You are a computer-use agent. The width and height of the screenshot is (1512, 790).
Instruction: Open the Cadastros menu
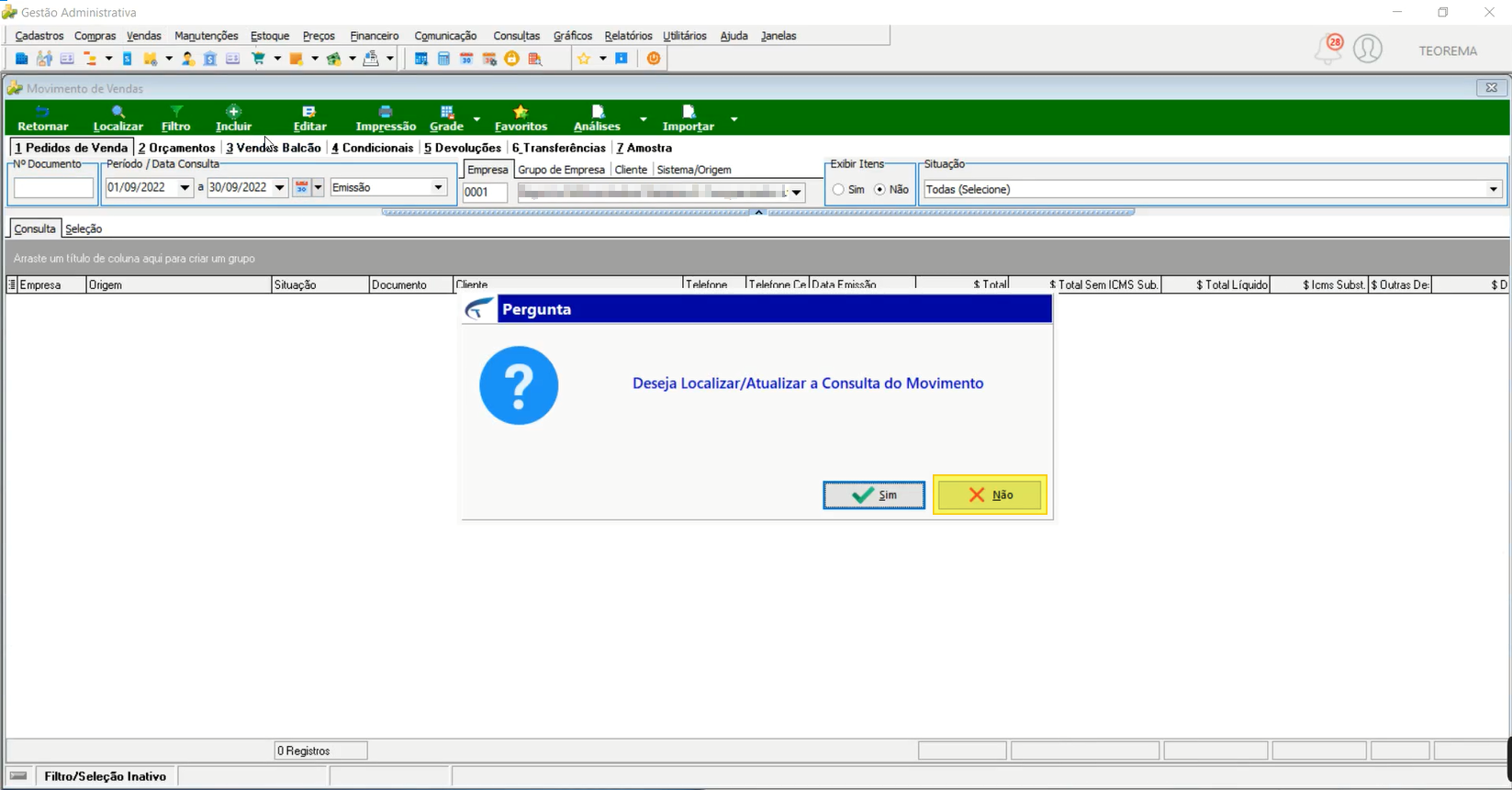coord(39,36)
